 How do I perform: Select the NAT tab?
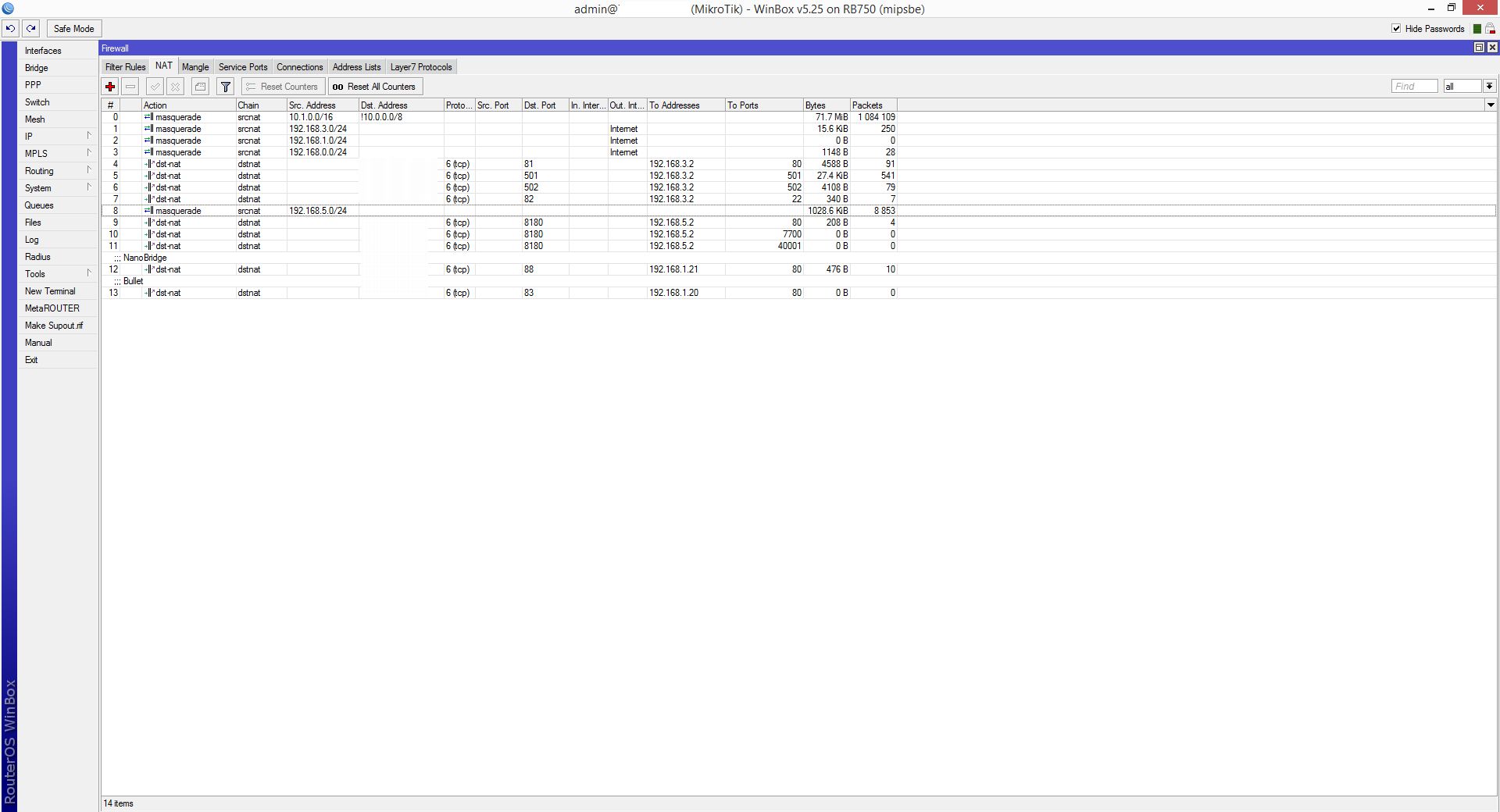point(164,66)
